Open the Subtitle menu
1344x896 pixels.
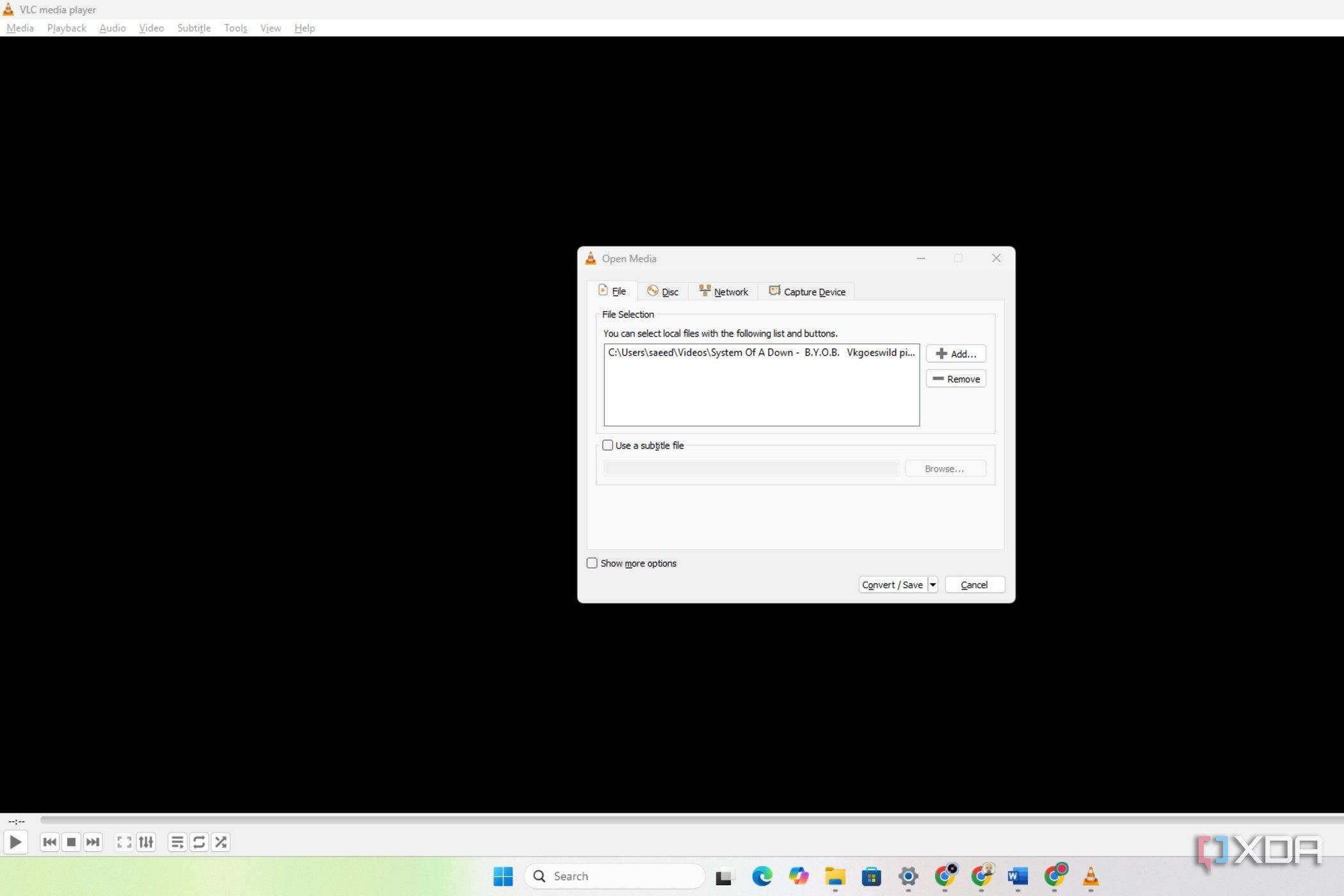194,28
